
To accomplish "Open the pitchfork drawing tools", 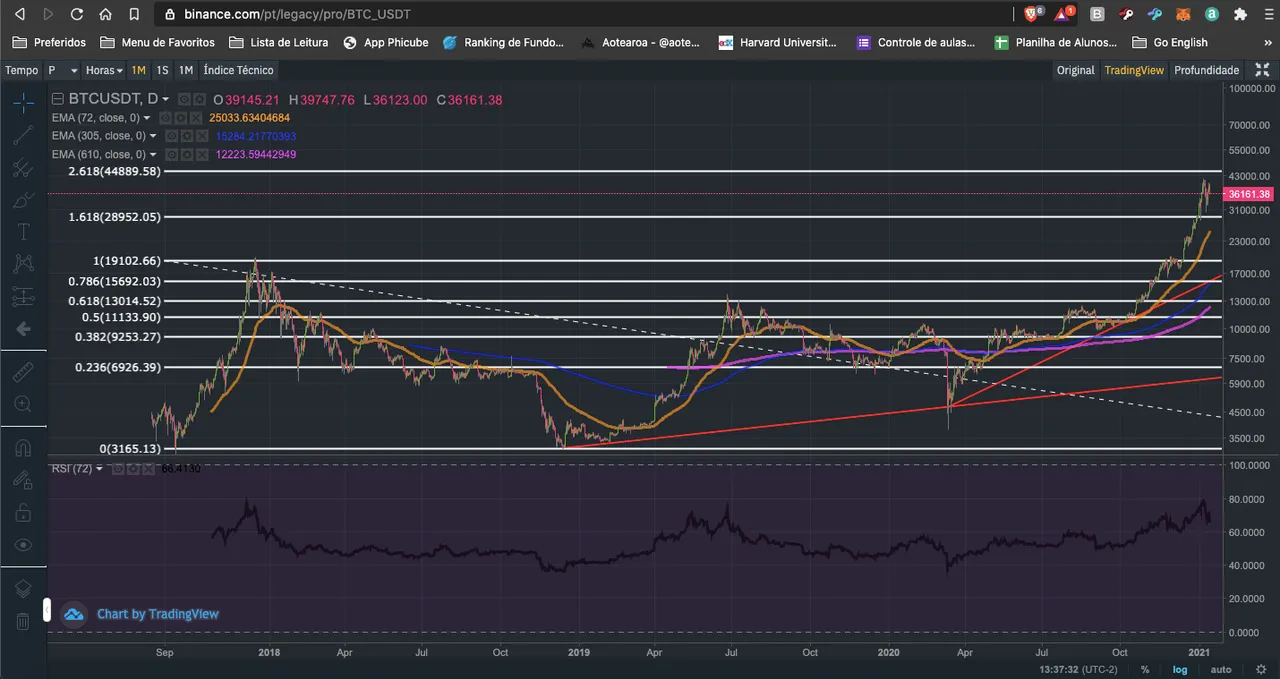I will (23, 167).
